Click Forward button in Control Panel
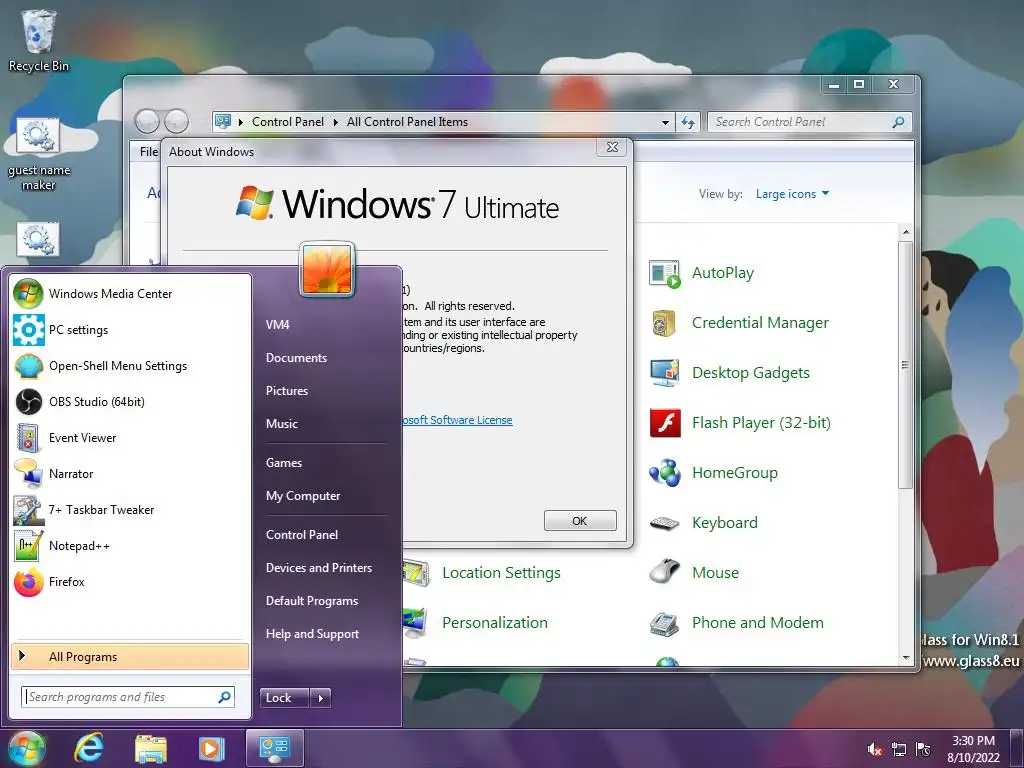This screenshot has height=768, width=1024. point(176,121)
